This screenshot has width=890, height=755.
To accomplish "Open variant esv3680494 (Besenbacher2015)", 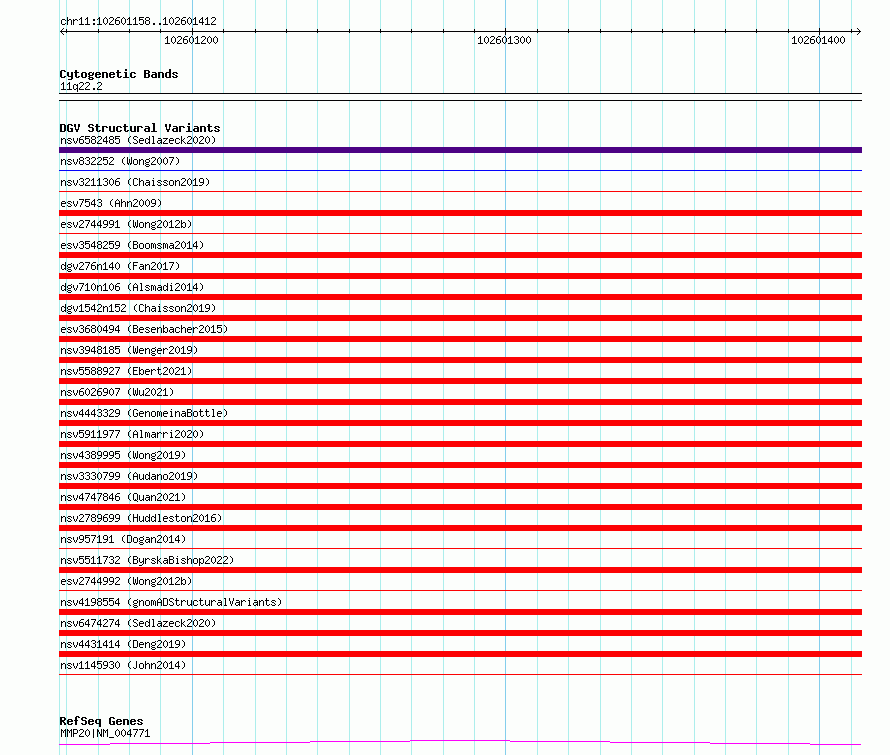I will coord(144,329).
